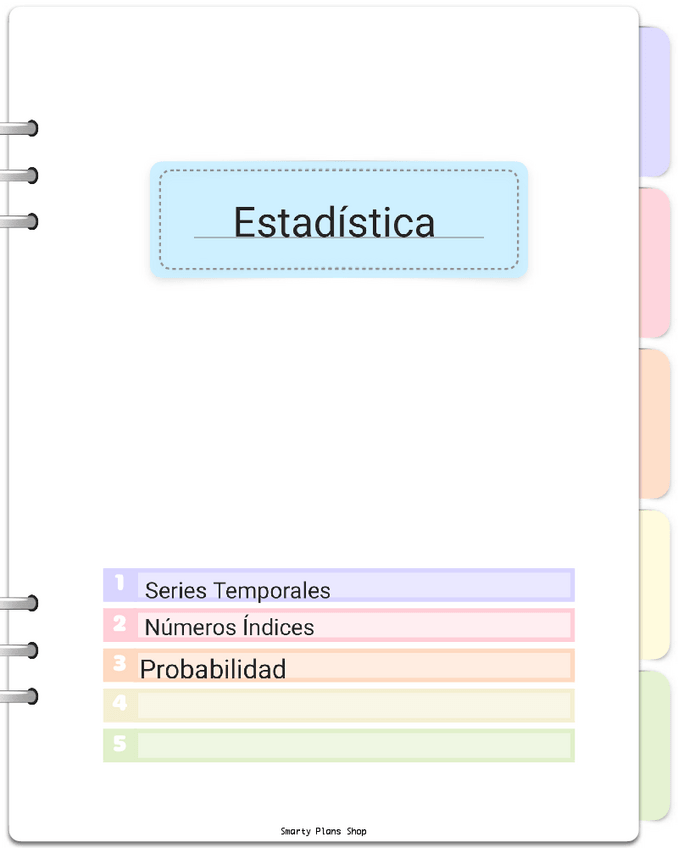678x848 pixels.
Task: Open the green side divider tab
Action: click(x=654, y=745)
